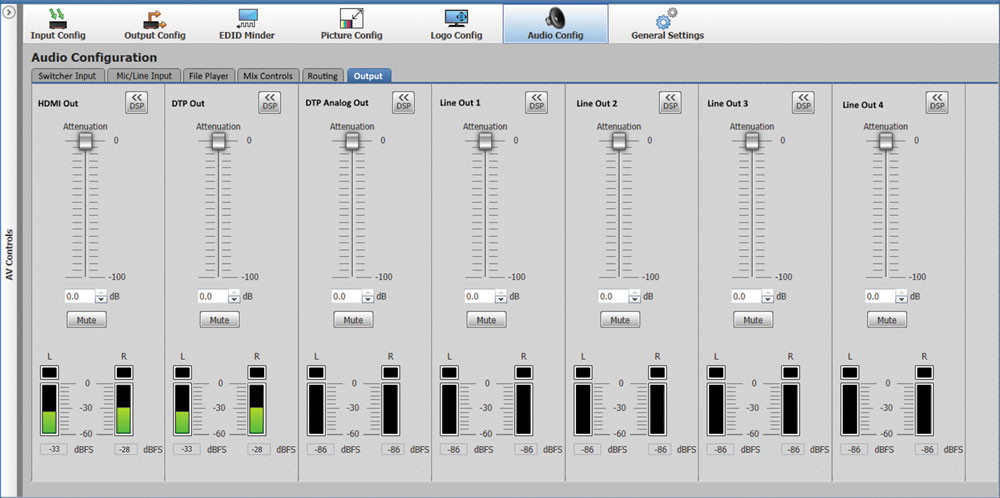
Task: Mute the HDMI Out channel
Action: [86, 320]
